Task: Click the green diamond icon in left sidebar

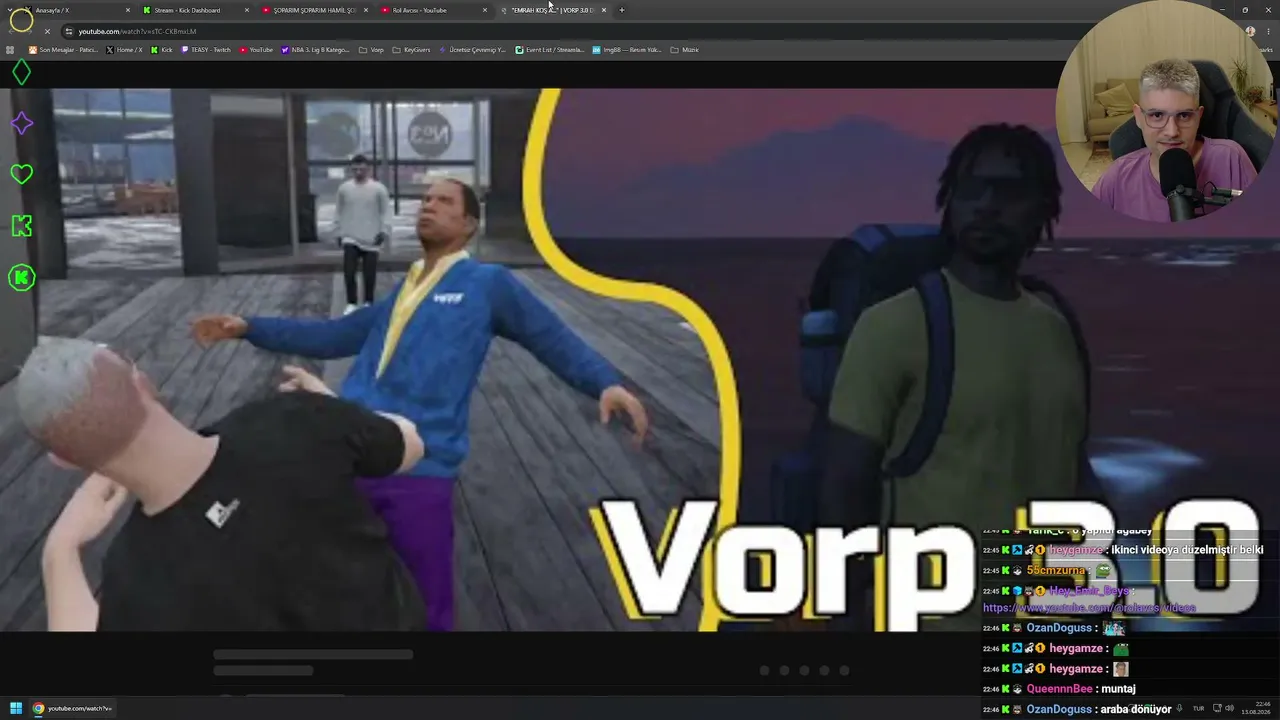Action: pyautogui.click(x=21, y=72)
